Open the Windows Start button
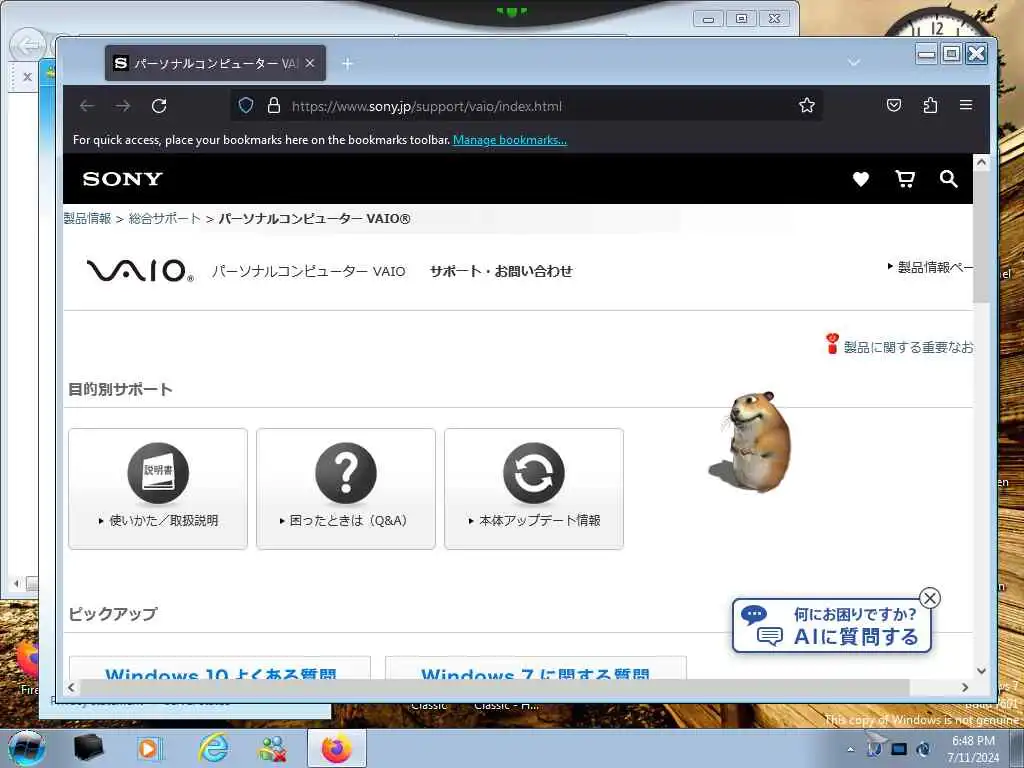The width and height of the screenshot is (1024, 768). (25, 749)
